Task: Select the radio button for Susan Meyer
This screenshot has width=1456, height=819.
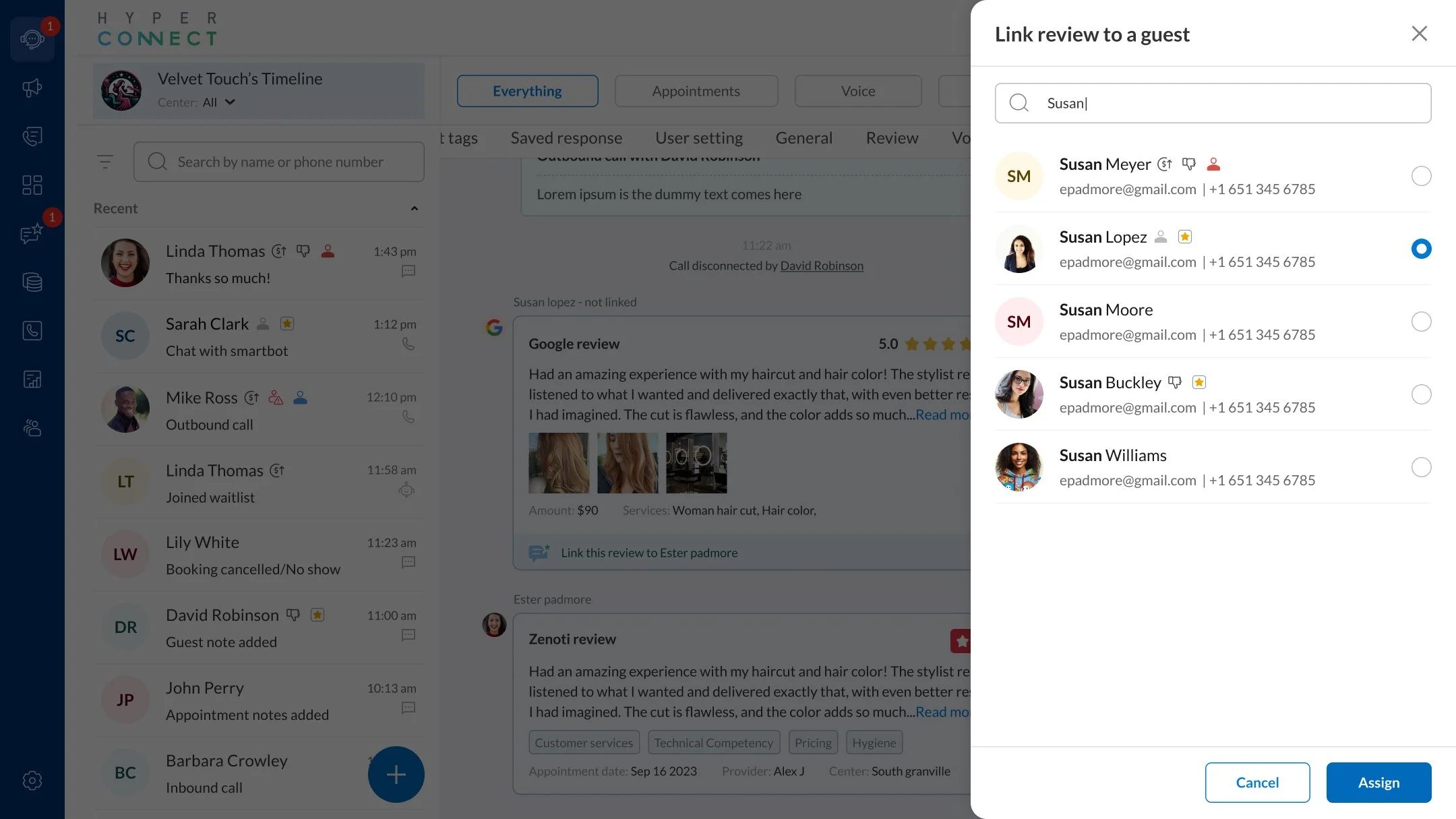Action: [x=1422, y=176]
